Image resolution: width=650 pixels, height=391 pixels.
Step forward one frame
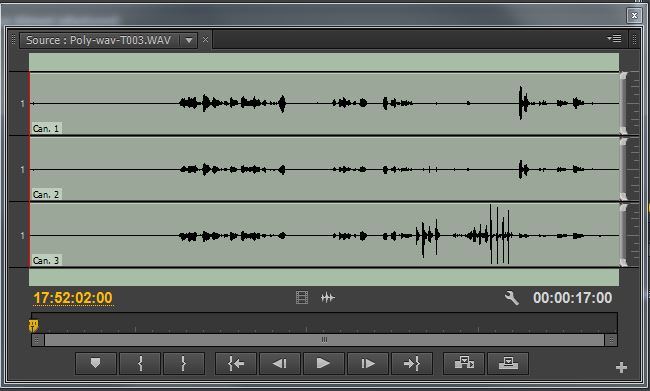point(368,364)
